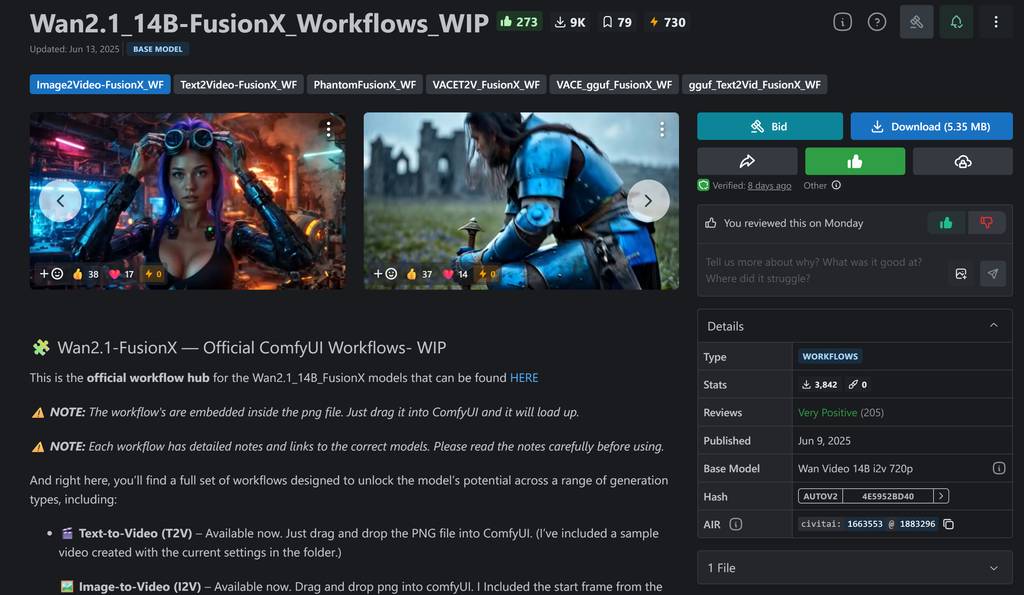Click the 730 buzz lightning counter
Image resolution: width=1024 pixels, height=595 pixels.
click(x=667, y=22)
